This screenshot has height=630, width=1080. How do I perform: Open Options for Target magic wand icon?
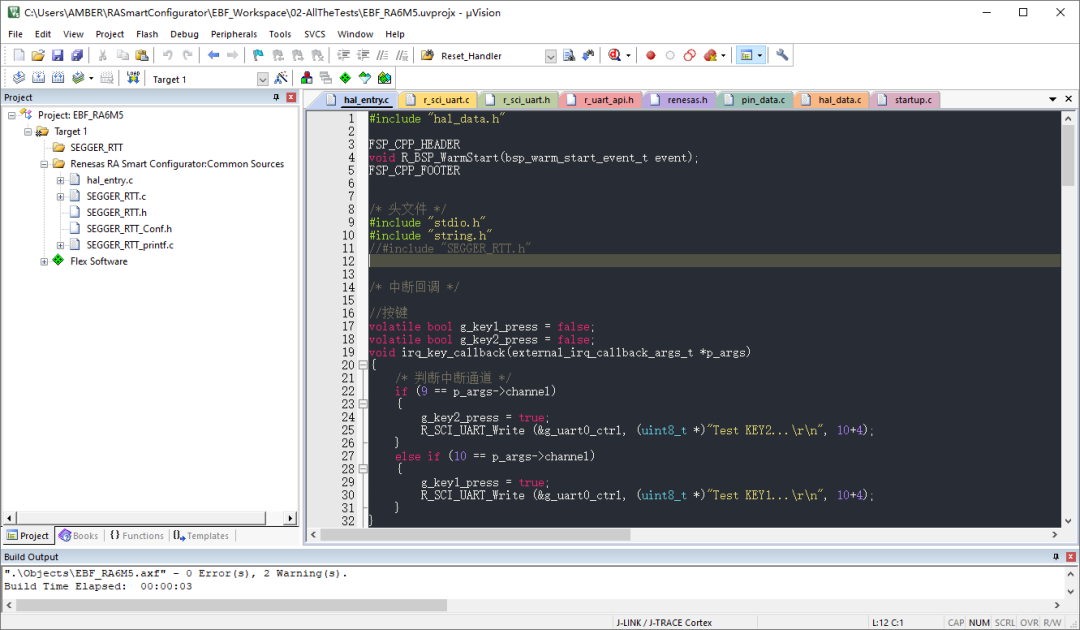(x=281, y=78)
